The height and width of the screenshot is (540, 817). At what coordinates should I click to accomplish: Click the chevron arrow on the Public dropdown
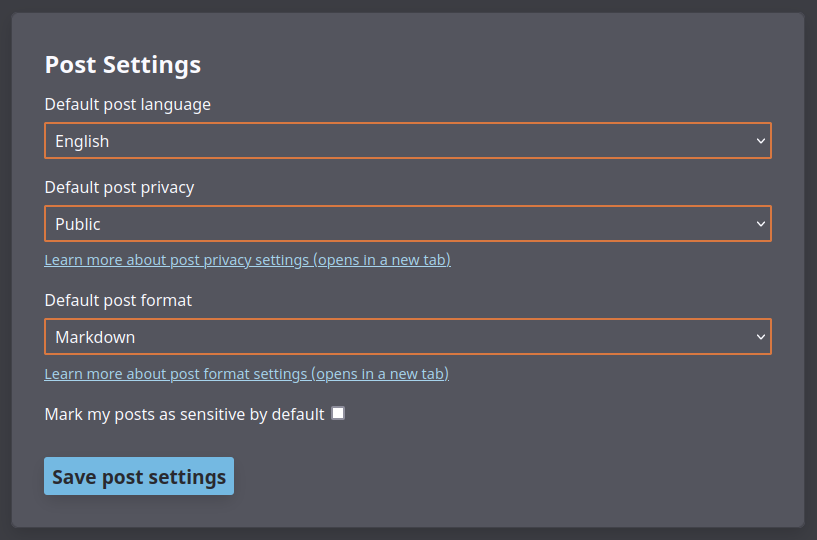760,224
